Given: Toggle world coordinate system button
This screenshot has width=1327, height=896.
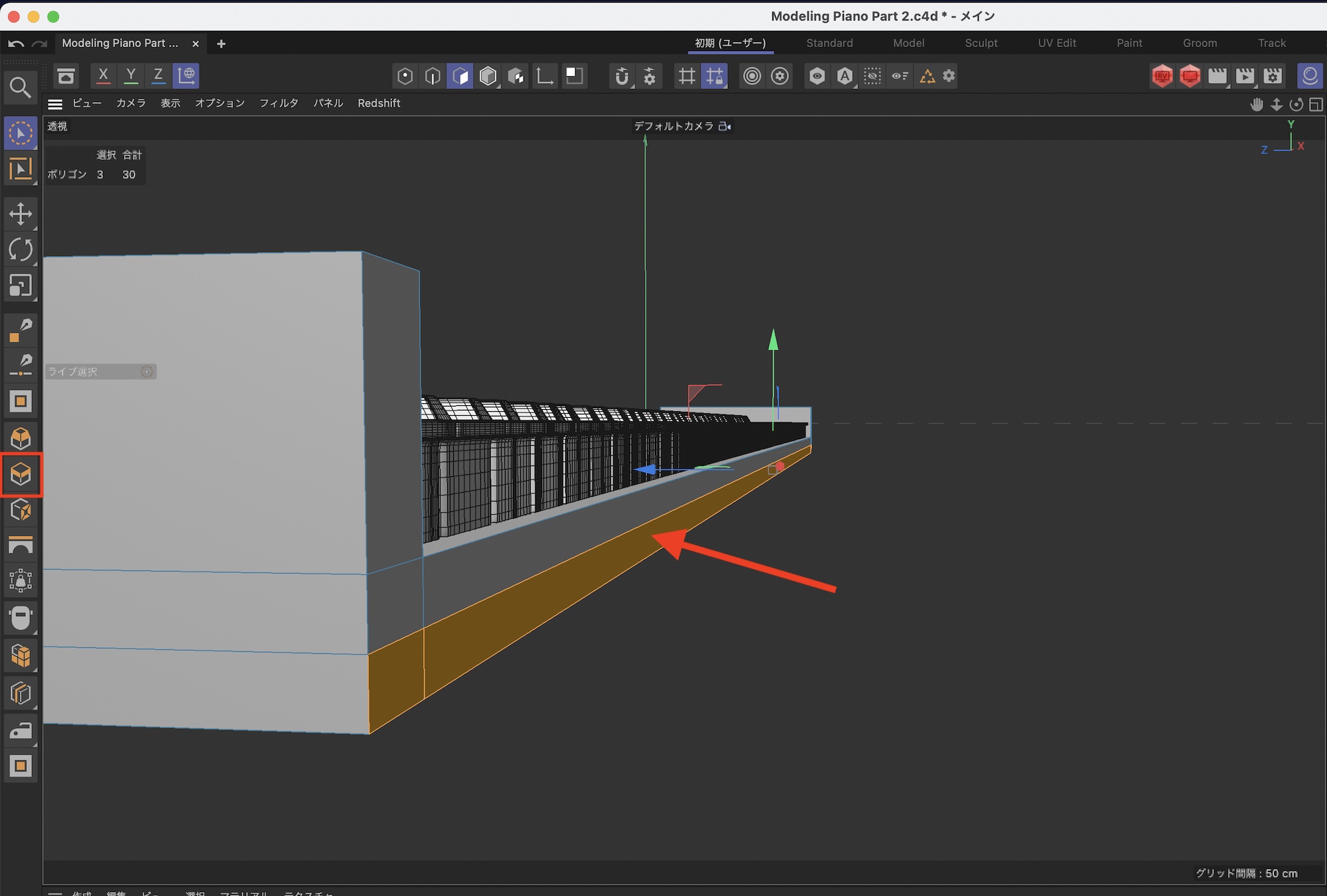Looking at the screenshot, I should pos(186,75).
